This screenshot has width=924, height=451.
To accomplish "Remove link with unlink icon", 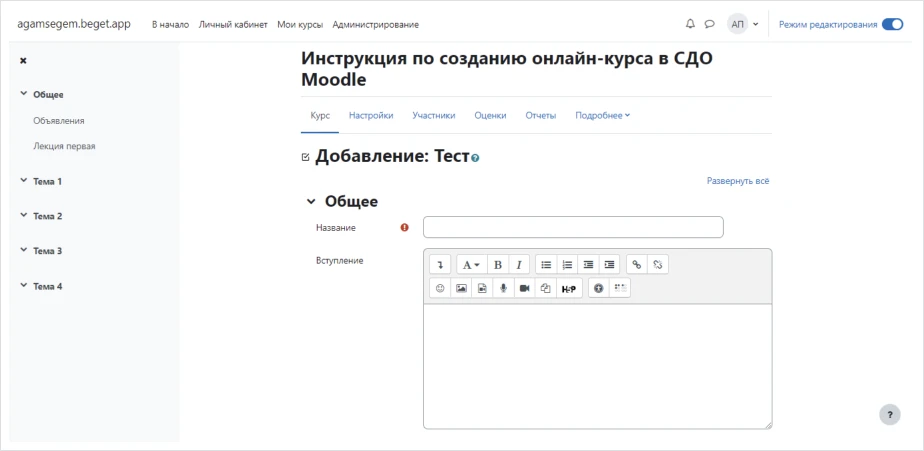I will [658, 265].
